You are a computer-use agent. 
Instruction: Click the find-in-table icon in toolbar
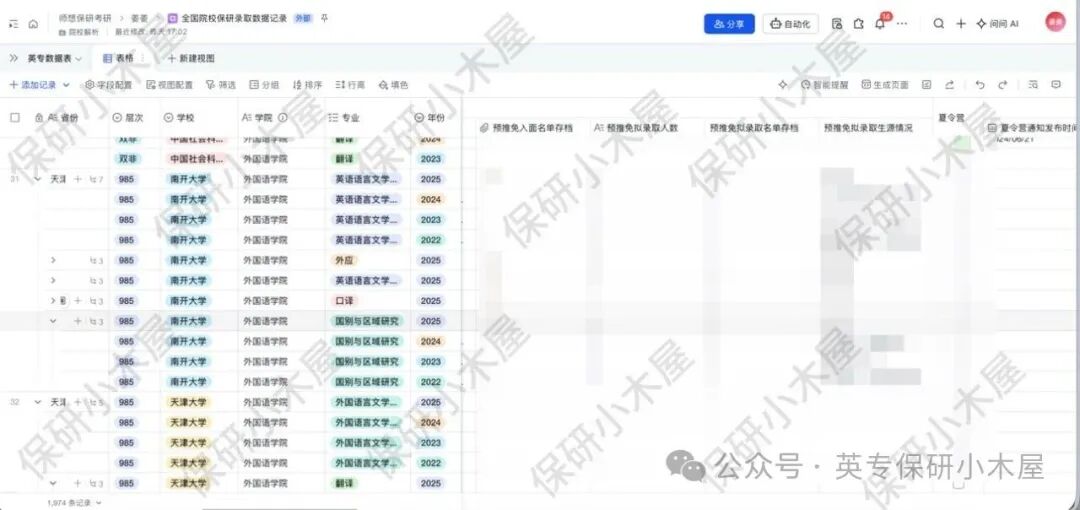pos(1033,85)
